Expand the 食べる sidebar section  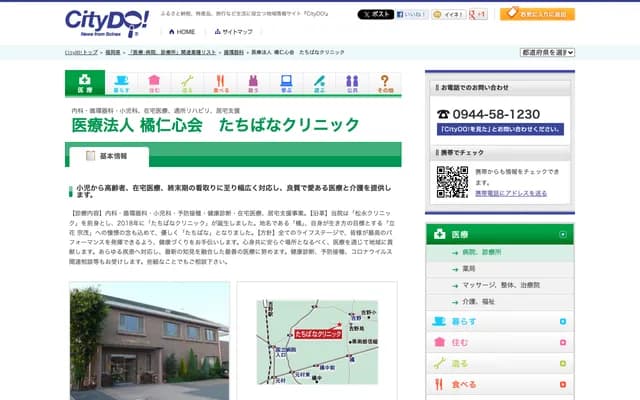pyautogui.click(x=563, y=384)
